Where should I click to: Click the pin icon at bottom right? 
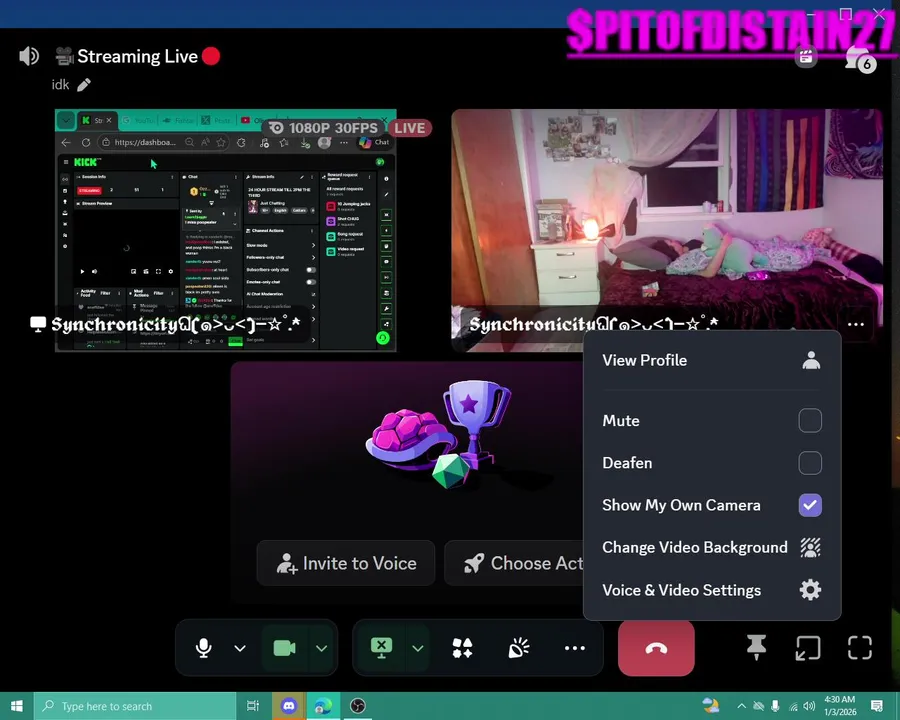[x=757, y=648]
